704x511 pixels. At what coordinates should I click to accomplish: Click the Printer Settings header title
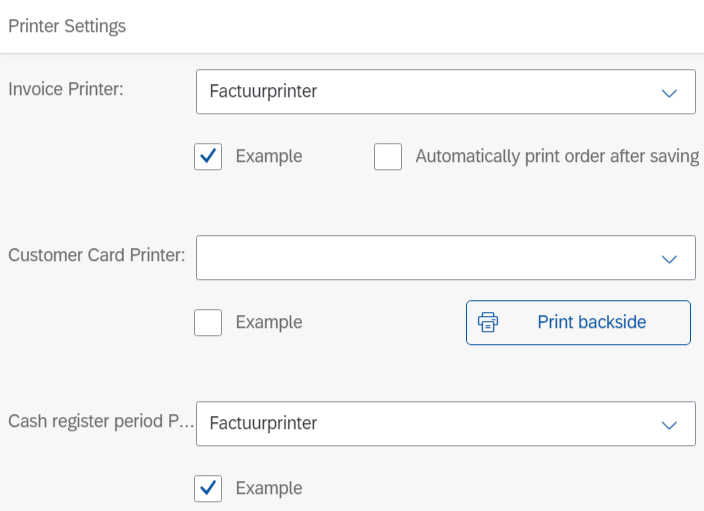click(x=67, y=26)
